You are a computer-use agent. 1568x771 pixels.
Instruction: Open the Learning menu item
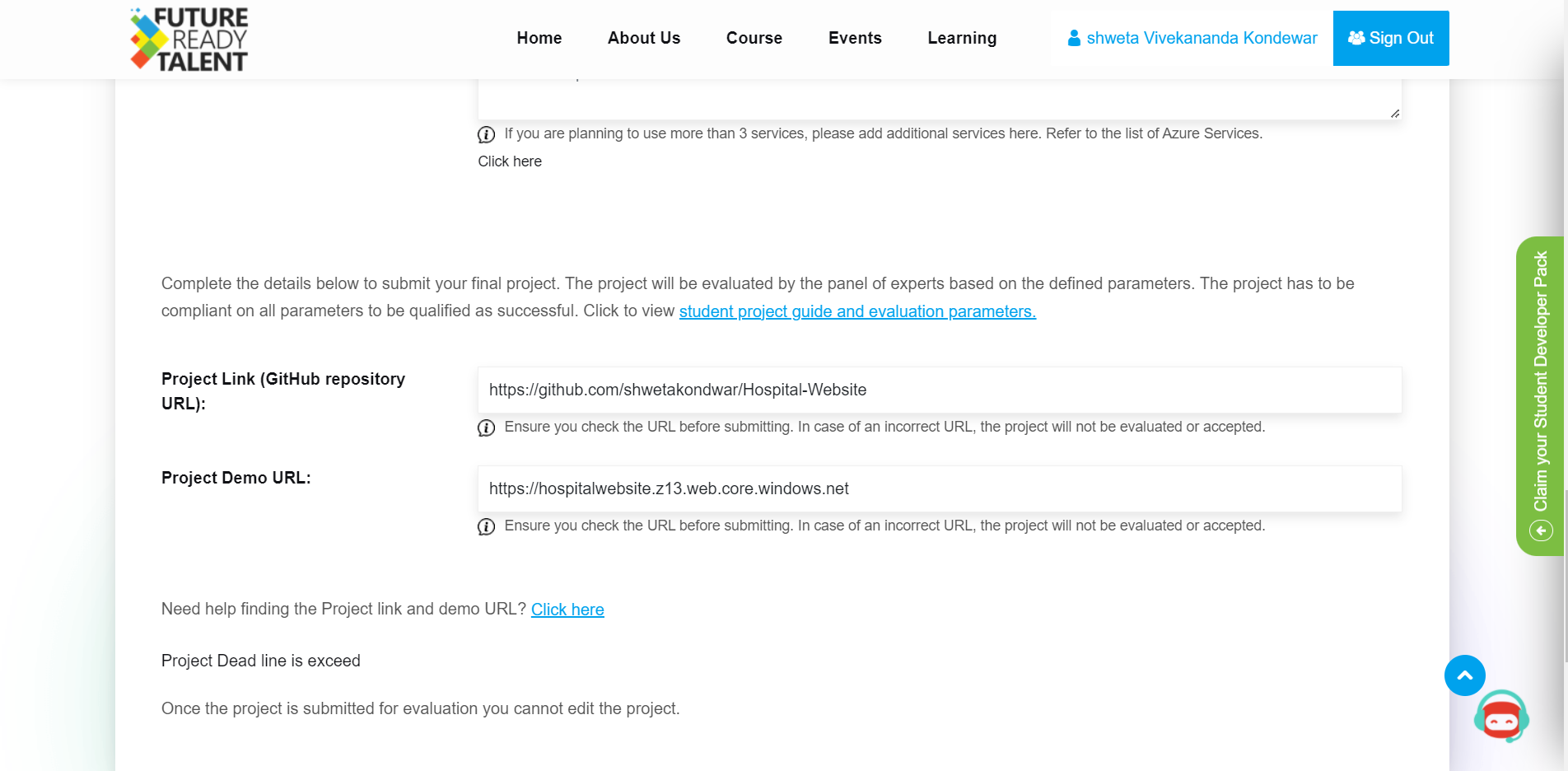pyautogui.click(x=962, y=38)
